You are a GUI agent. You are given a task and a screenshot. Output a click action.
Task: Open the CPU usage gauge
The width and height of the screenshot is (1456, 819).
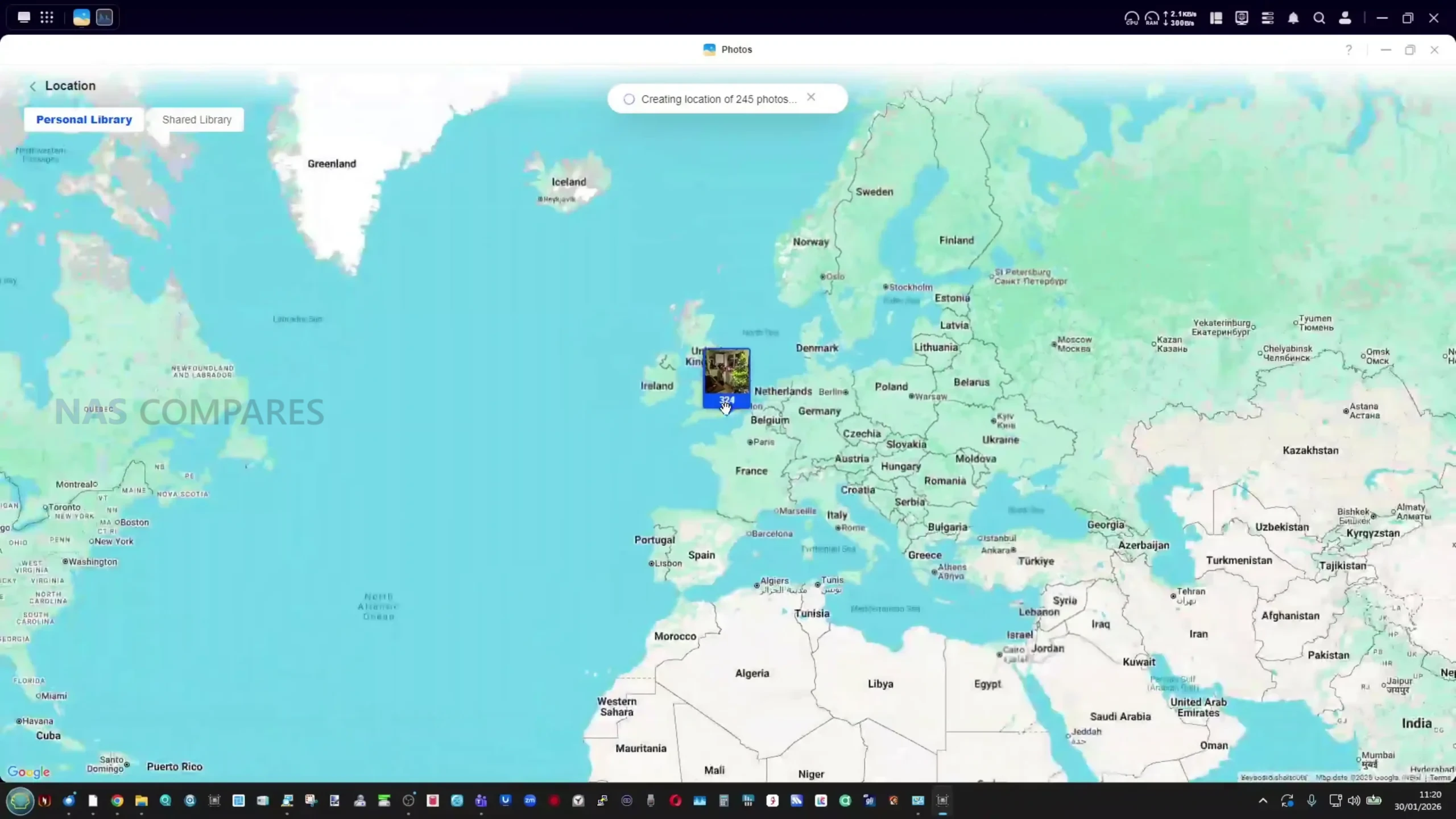point(1131,18)
